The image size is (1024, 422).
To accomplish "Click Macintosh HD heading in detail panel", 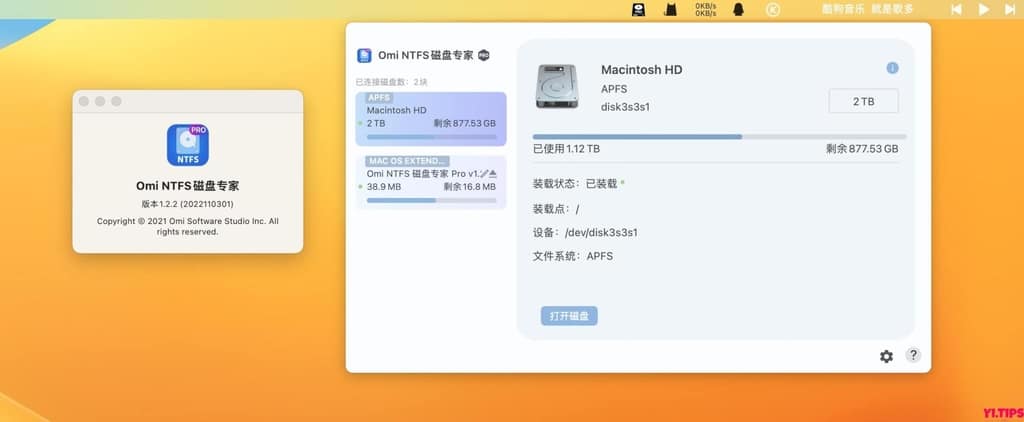I will pos(641,70).
